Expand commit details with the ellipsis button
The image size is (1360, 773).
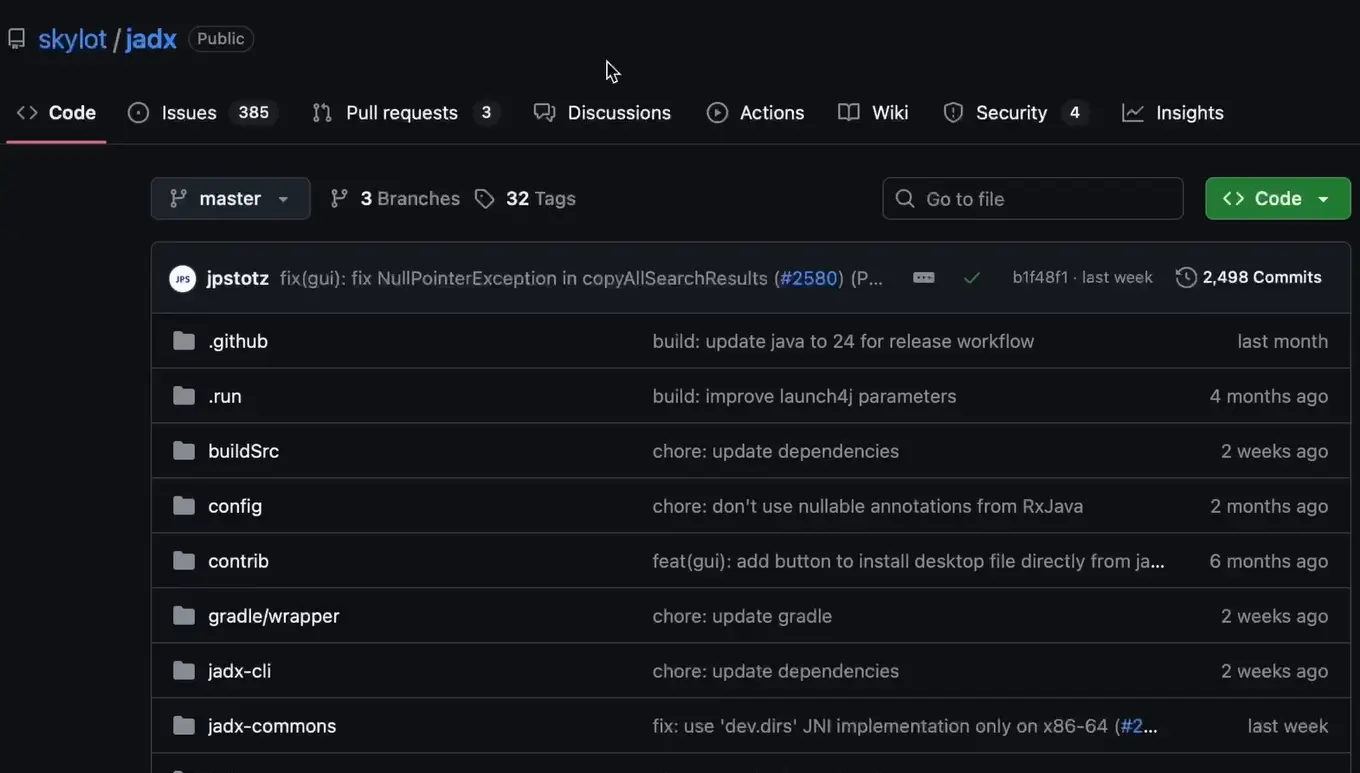pos(924,278)
